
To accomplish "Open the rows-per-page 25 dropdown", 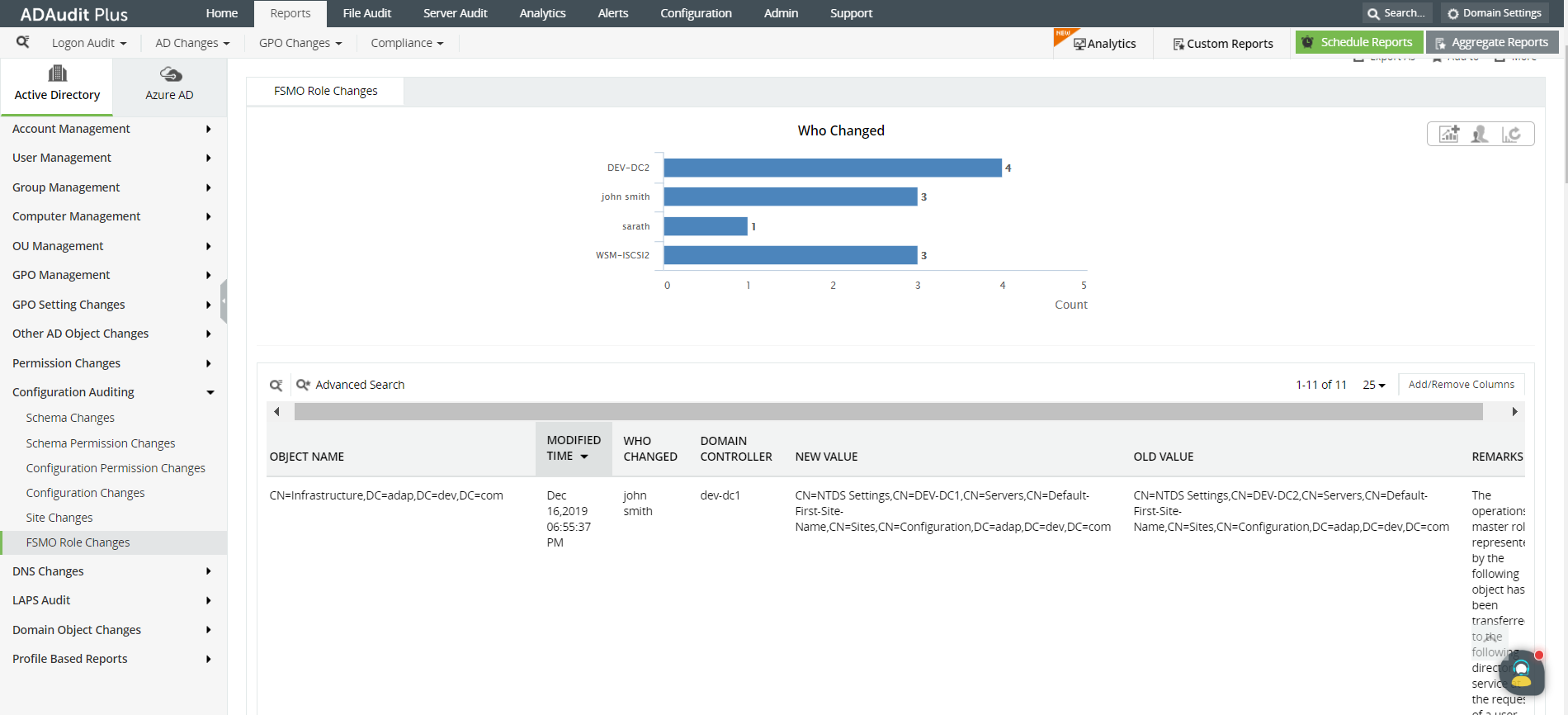I will [1374, 385].
